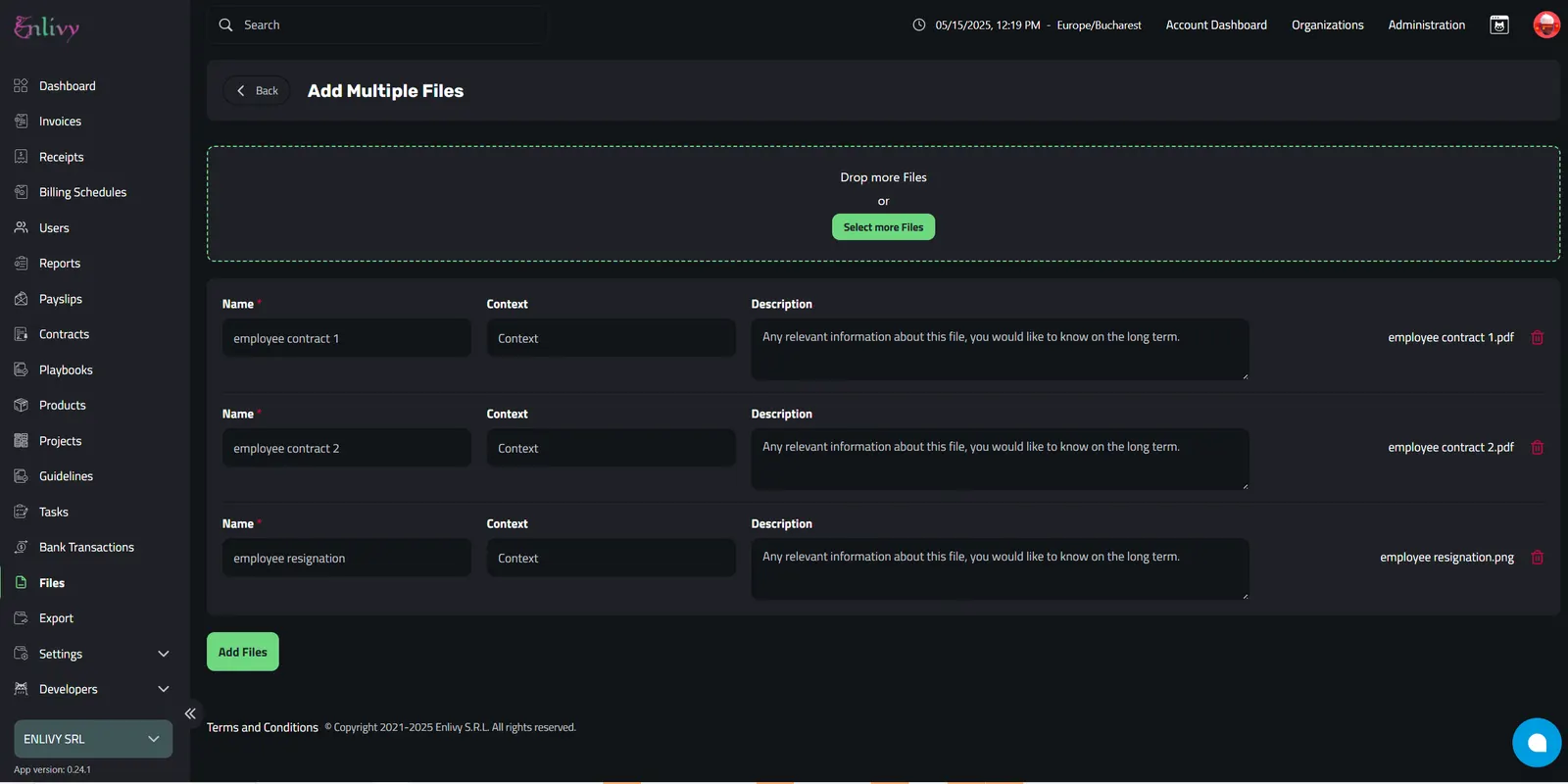The width and height of the screenshot is (1568, 784).
Task: Click the Payslips sidebar icon
Action: 21,299
